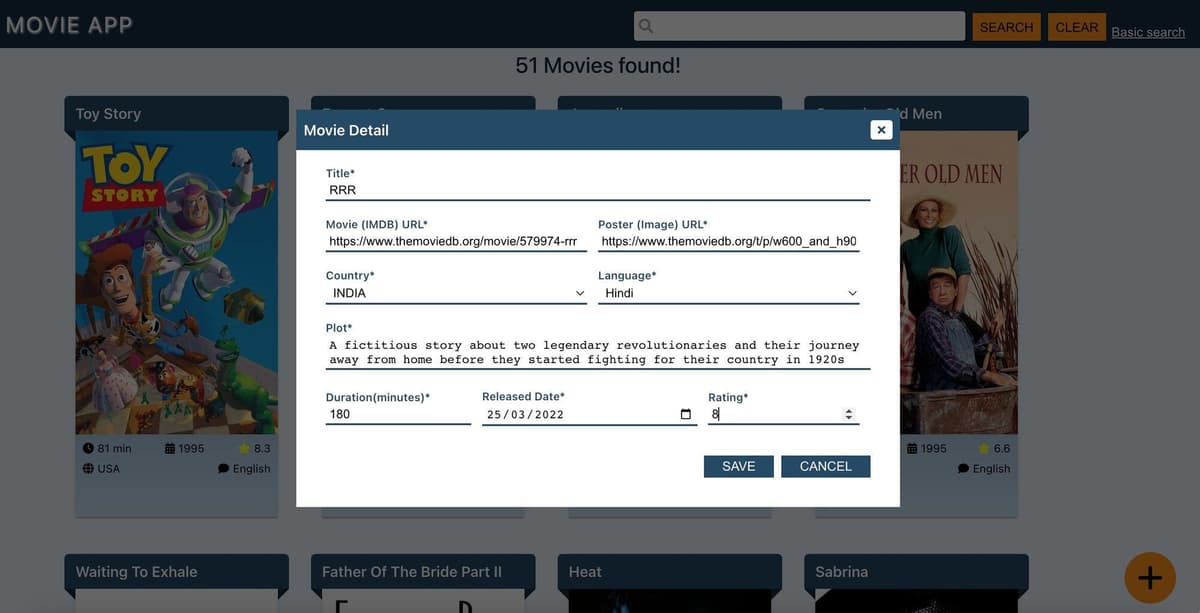Open the calendar picker for Released Date
The width and height of the screenshot is (1200, 613).
click(x=685, y=415)
